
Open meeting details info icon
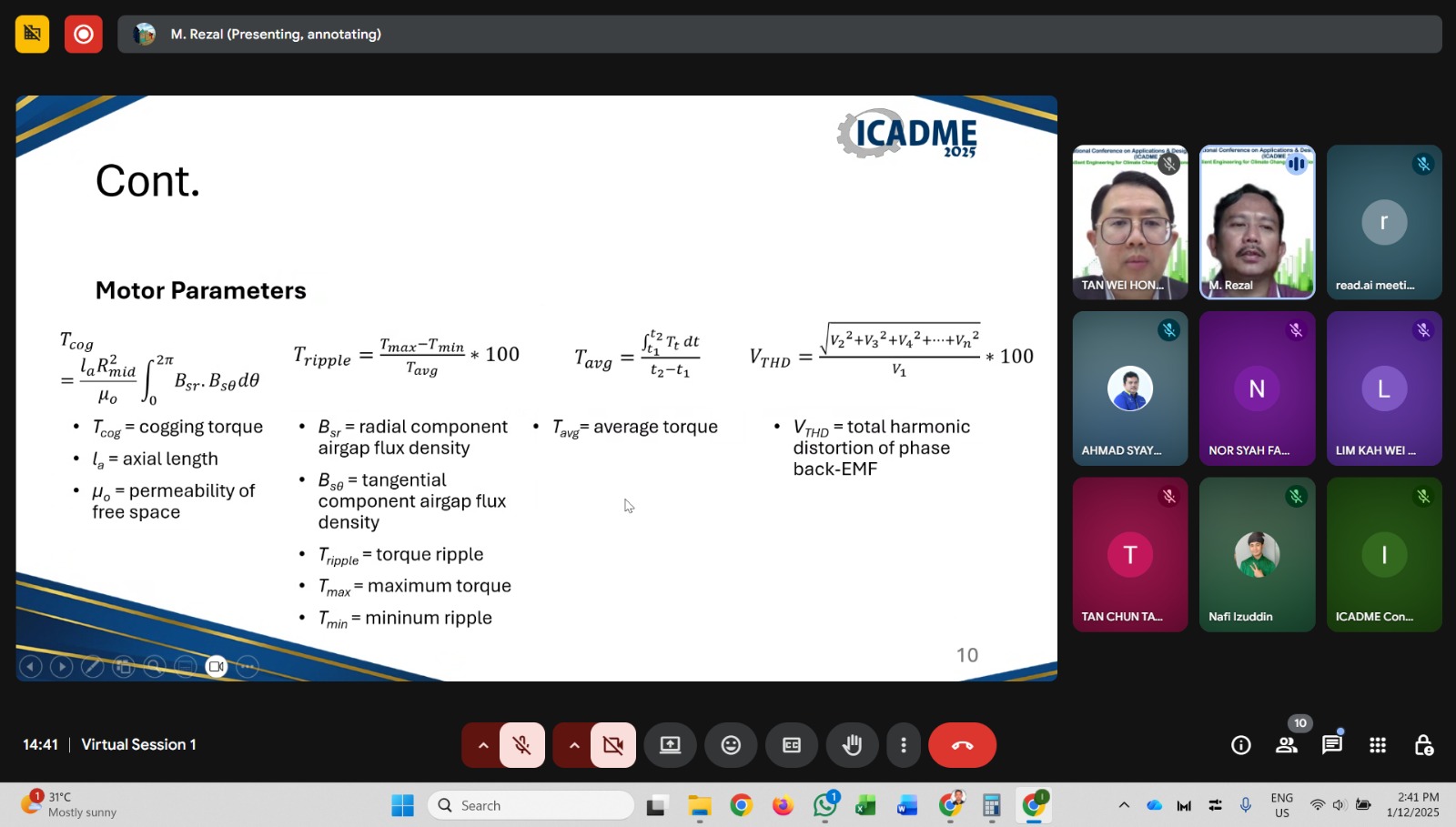[1240, 745]
